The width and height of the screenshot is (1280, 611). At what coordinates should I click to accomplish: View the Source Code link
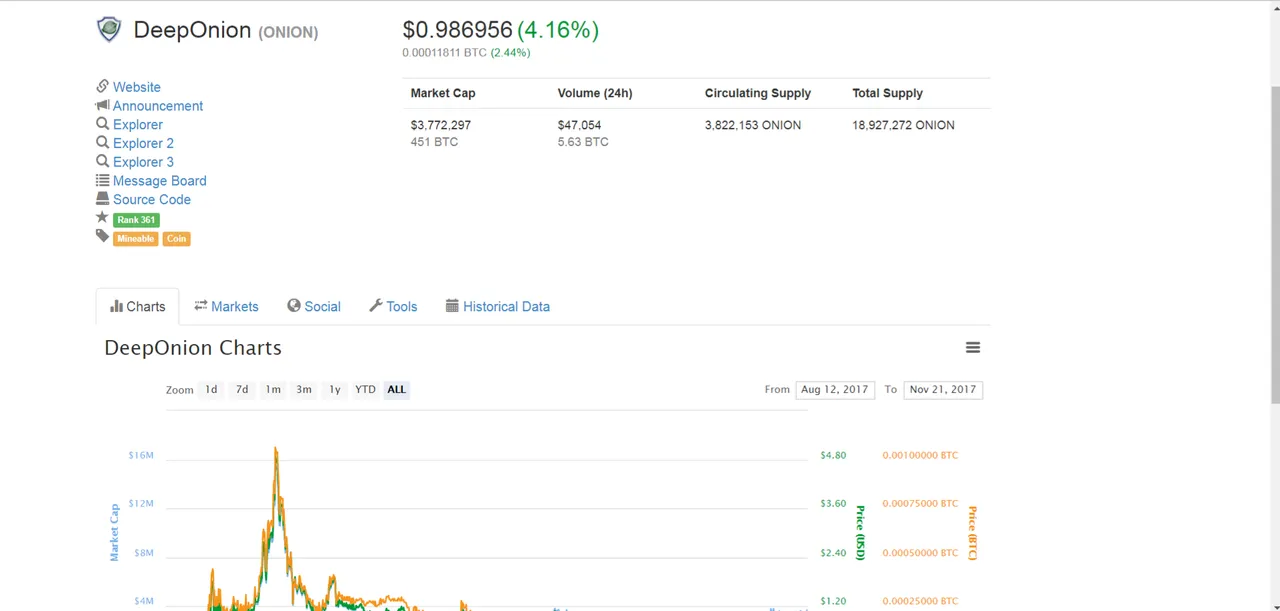(x=152, y=199)
